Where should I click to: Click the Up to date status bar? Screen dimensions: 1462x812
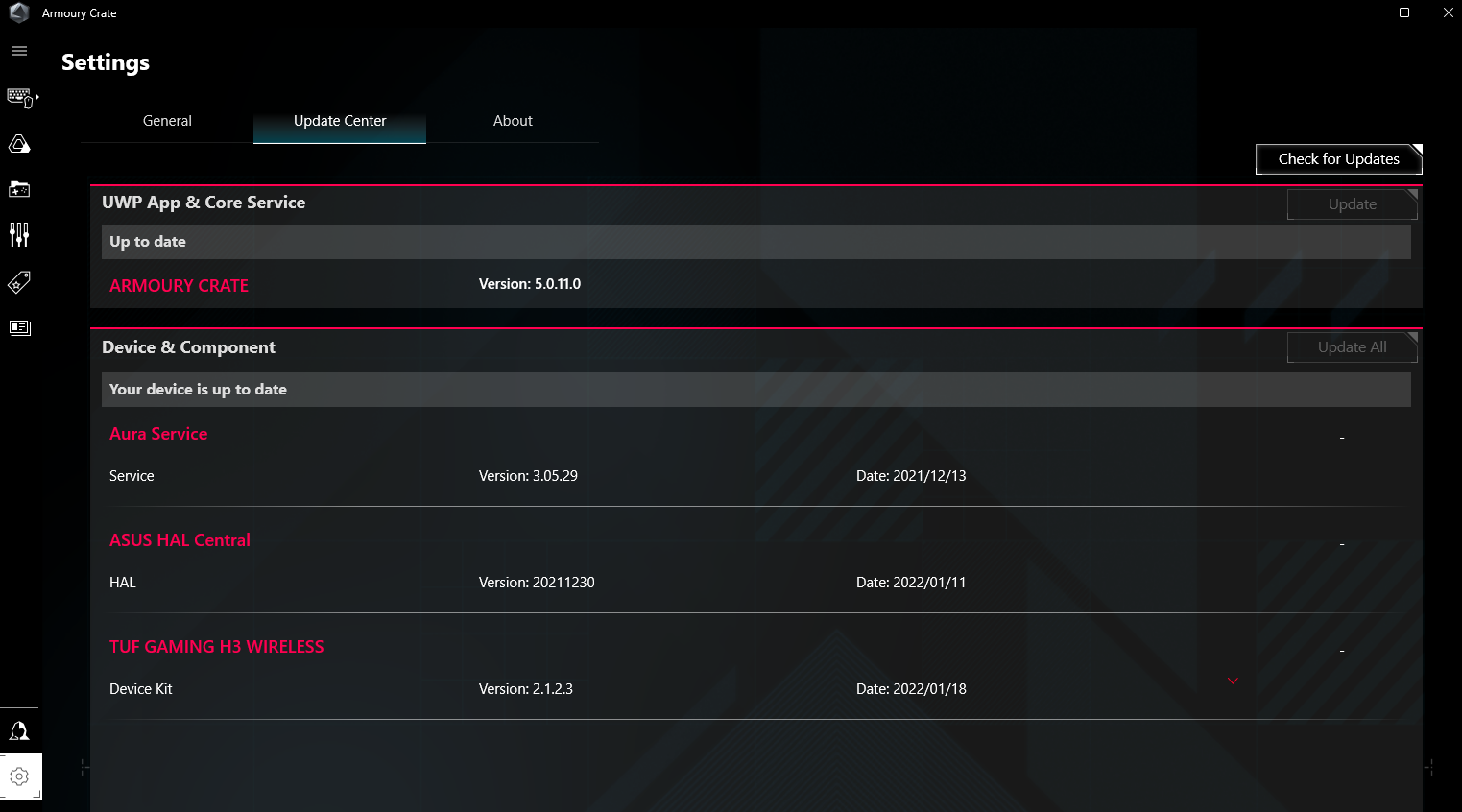756,242
